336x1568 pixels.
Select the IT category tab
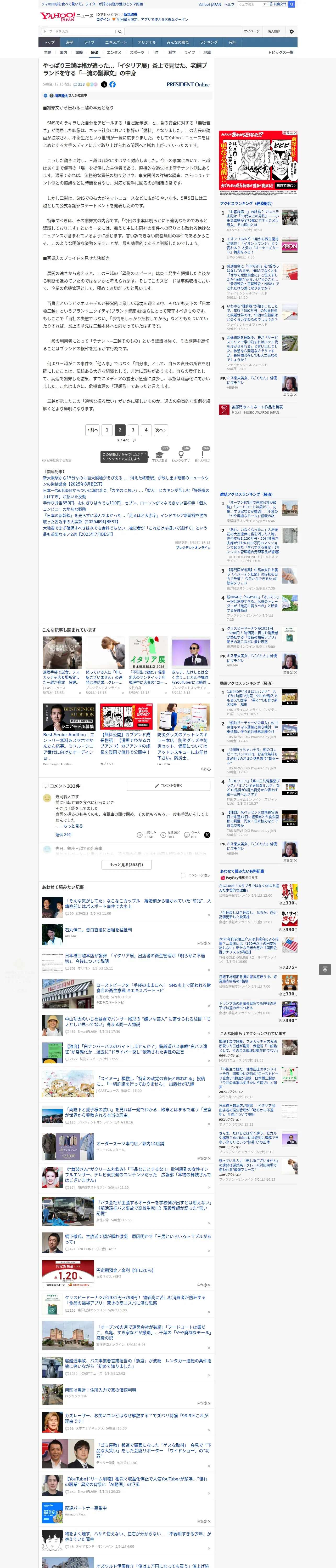156,52
